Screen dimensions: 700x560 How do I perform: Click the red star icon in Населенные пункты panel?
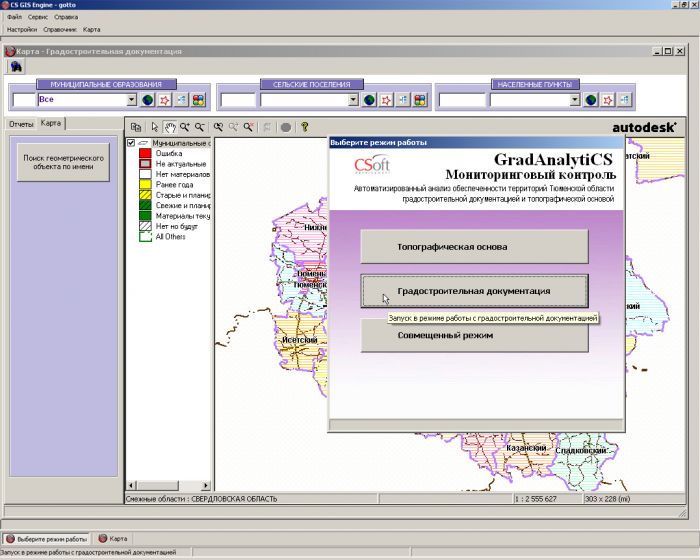[608, 100]
